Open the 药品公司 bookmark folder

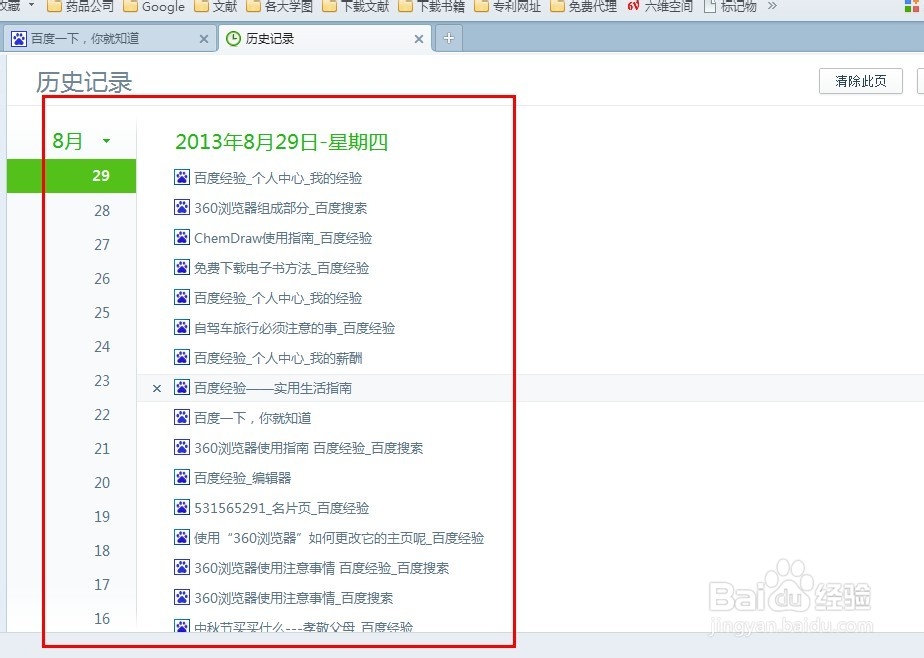point(81,6)
